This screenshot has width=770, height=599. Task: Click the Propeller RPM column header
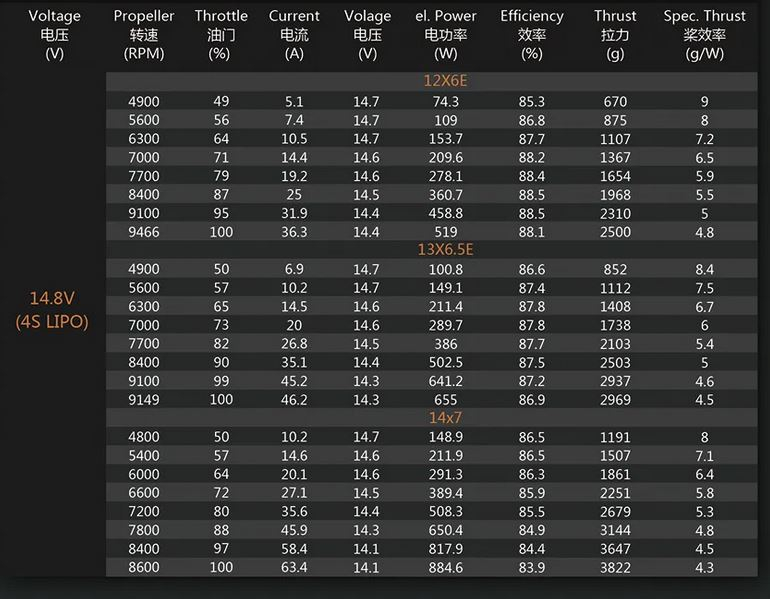(144, 34)
